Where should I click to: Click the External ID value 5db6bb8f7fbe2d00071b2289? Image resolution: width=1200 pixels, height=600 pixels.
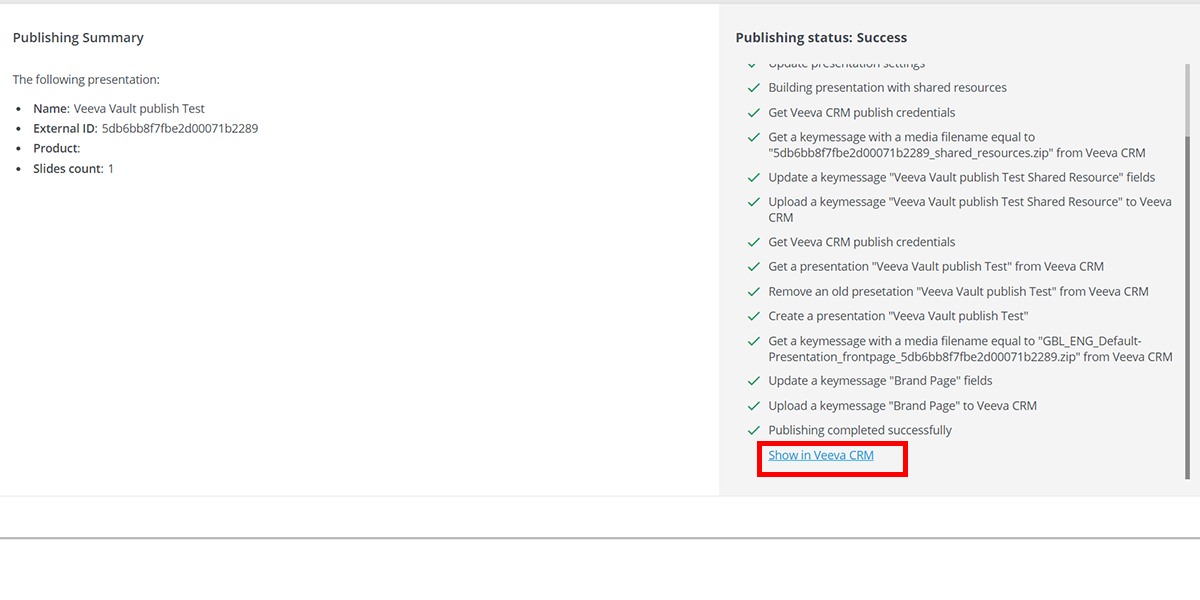click(x=180, y=129)
